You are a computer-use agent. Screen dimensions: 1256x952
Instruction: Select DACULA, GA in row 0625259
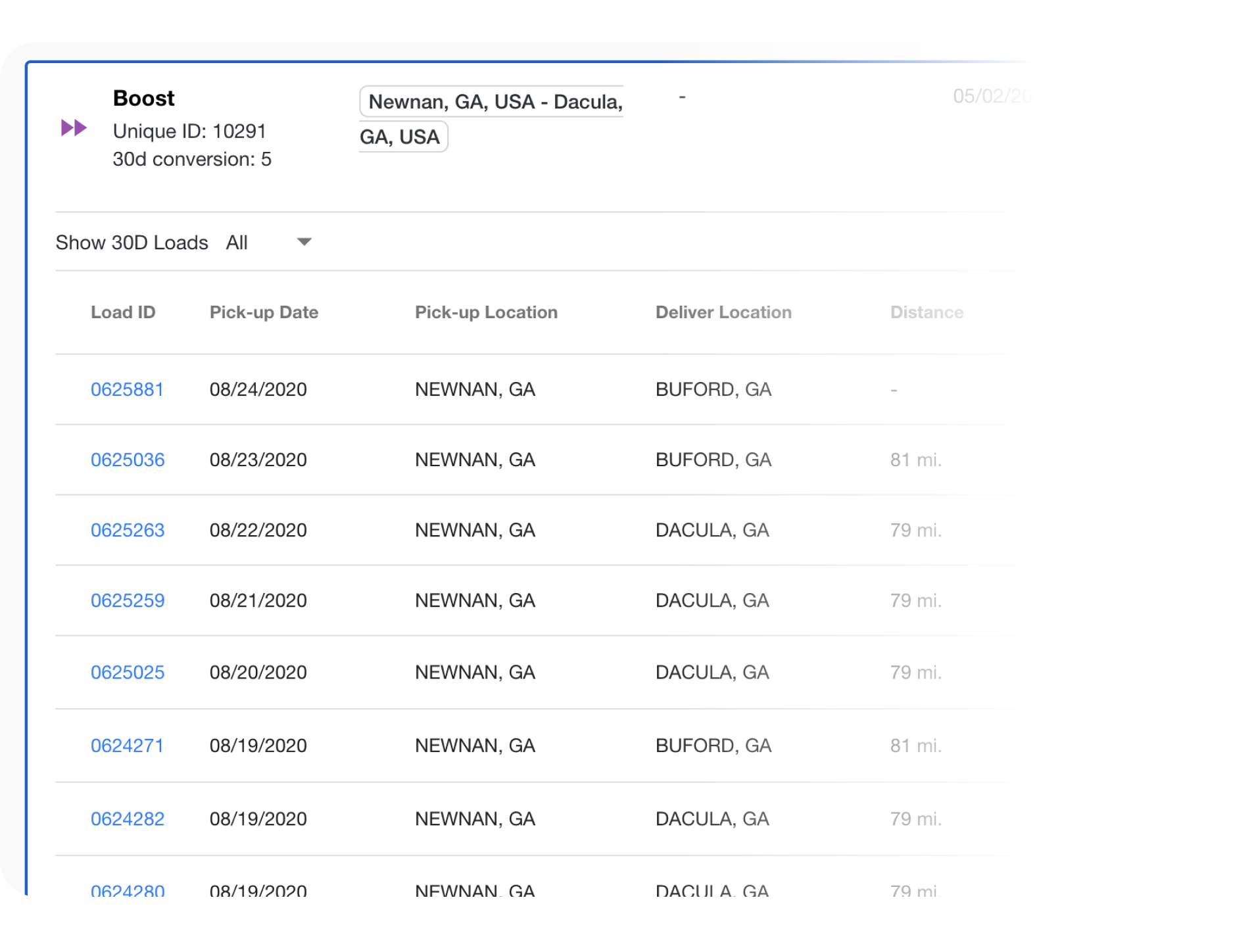point(712,601)
